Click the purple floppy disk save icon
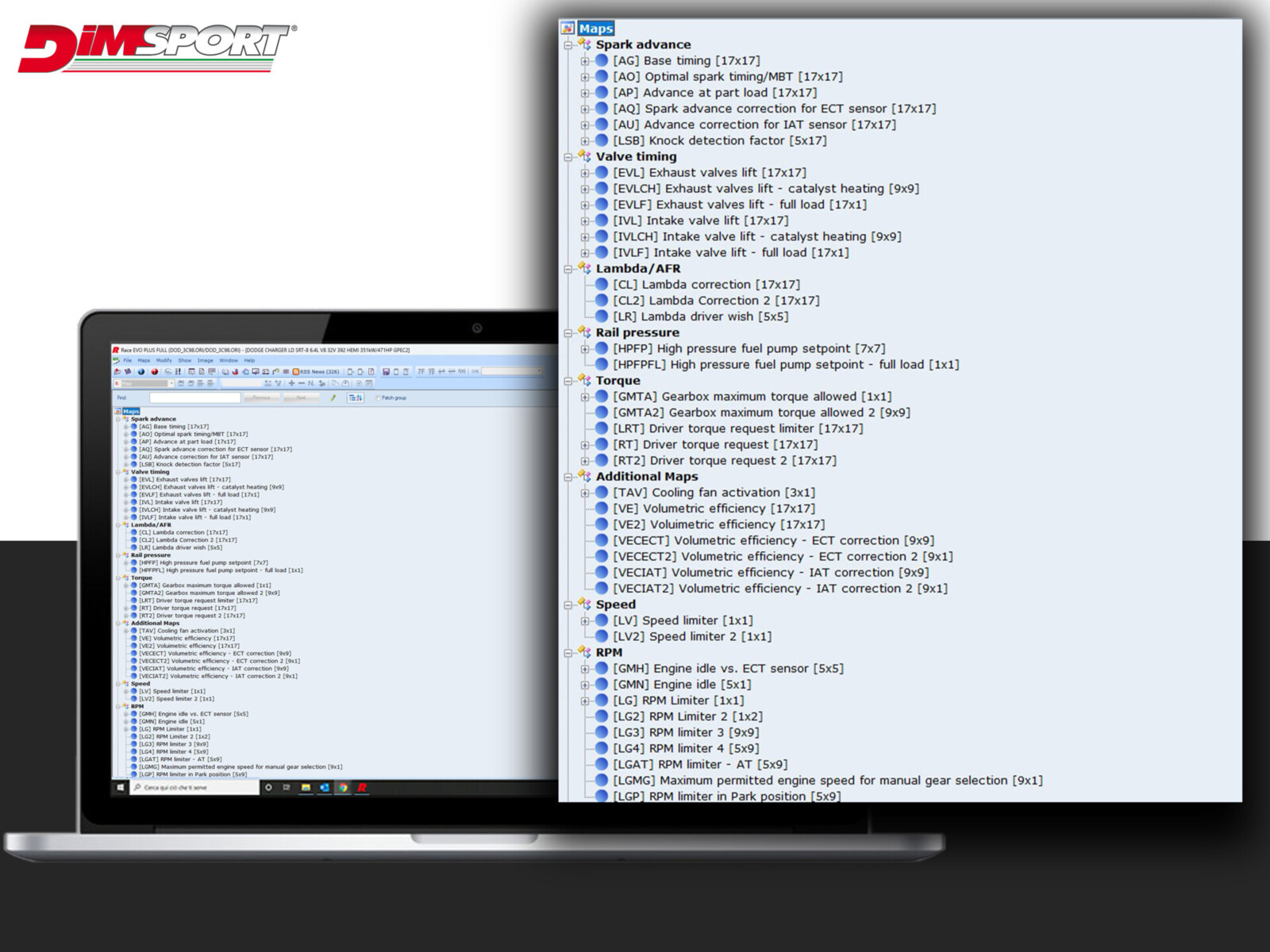This screenshot has width=1270, height=952. pyautogui.click(x=386, y=371)
